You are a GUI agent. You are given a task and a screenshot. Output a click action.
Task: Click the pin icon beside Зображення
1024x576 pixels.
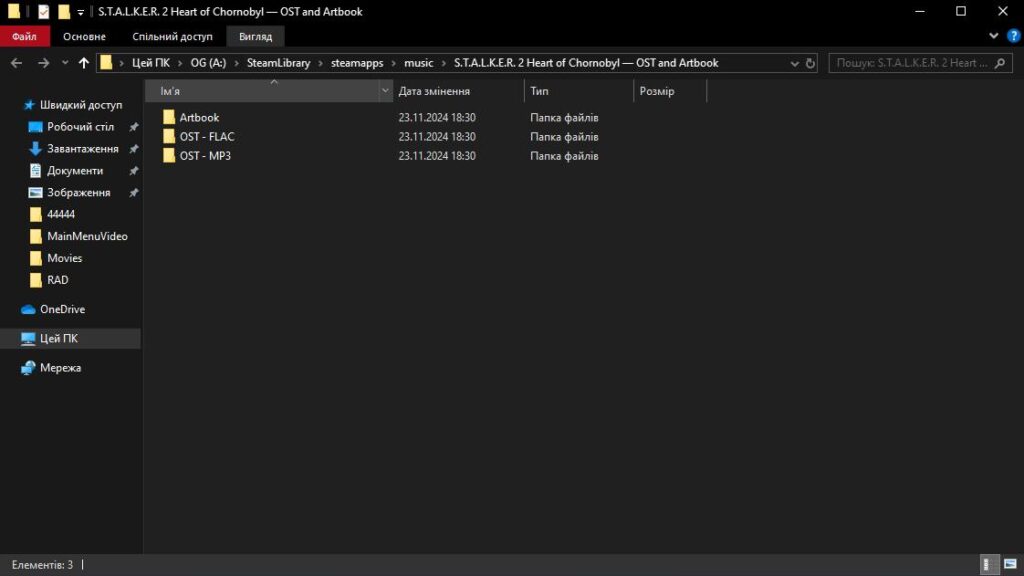pyautogui.click(x=133, y=193)
